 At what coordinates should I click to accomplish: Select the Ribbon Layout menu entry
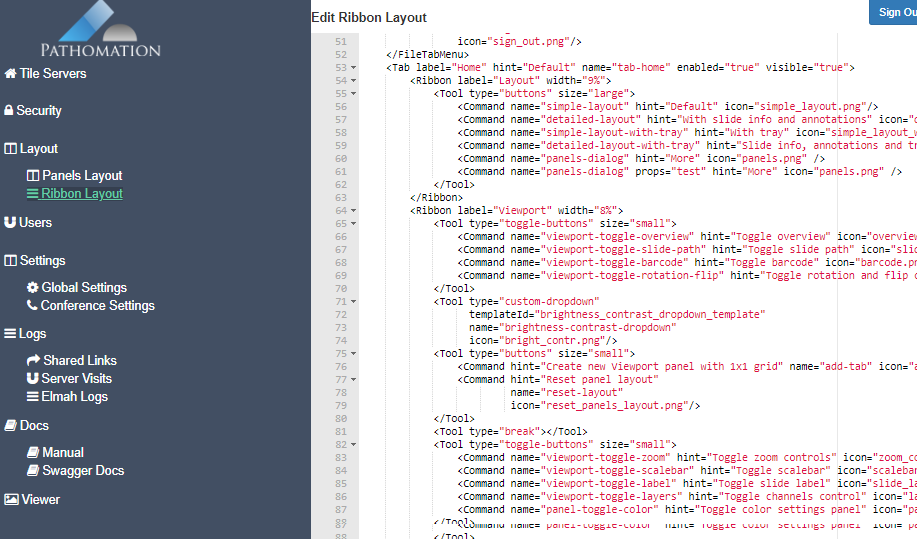pyautogui.click(x=81, y=194)
